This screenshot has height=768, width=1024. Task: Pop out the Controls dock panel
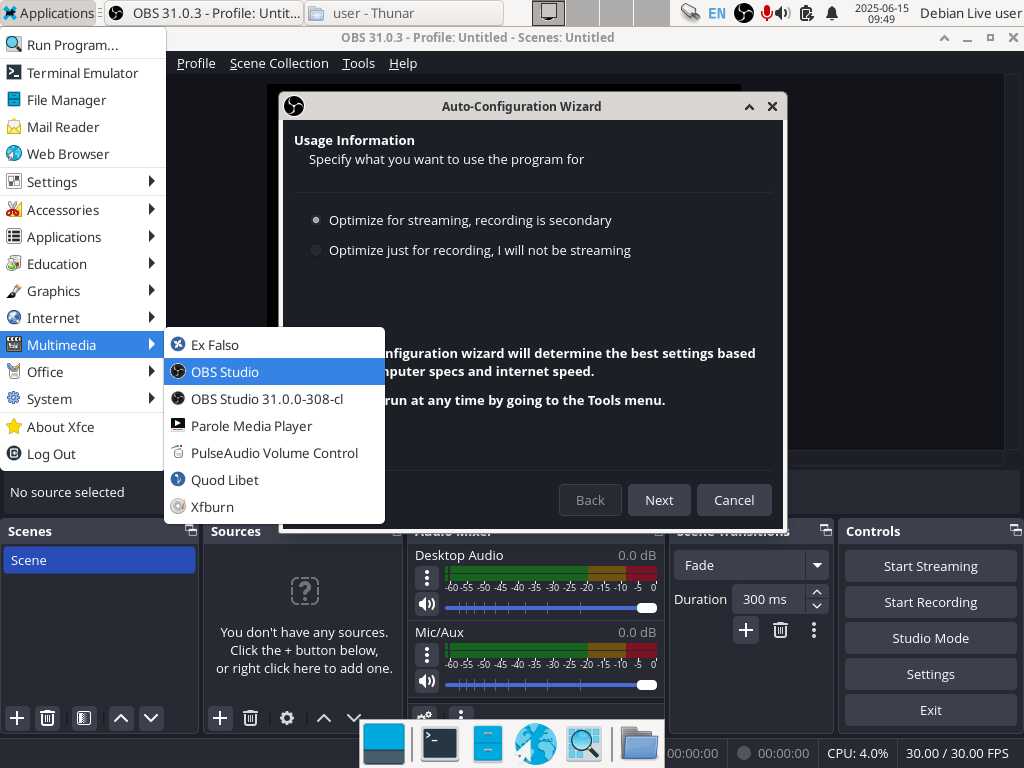(x=1015, y=530)
